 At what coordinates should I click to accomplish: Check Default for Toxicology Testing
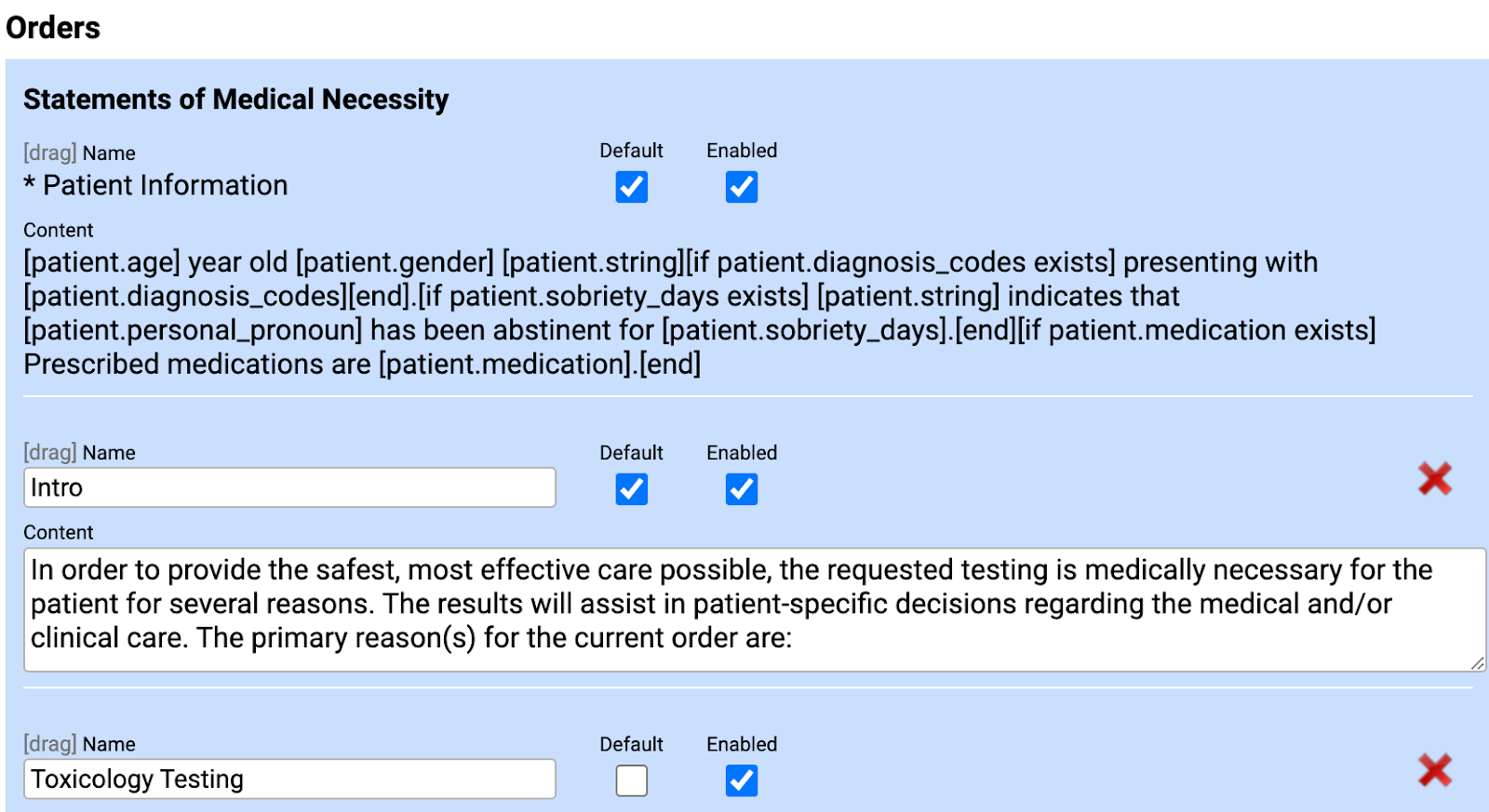[631, 780]
